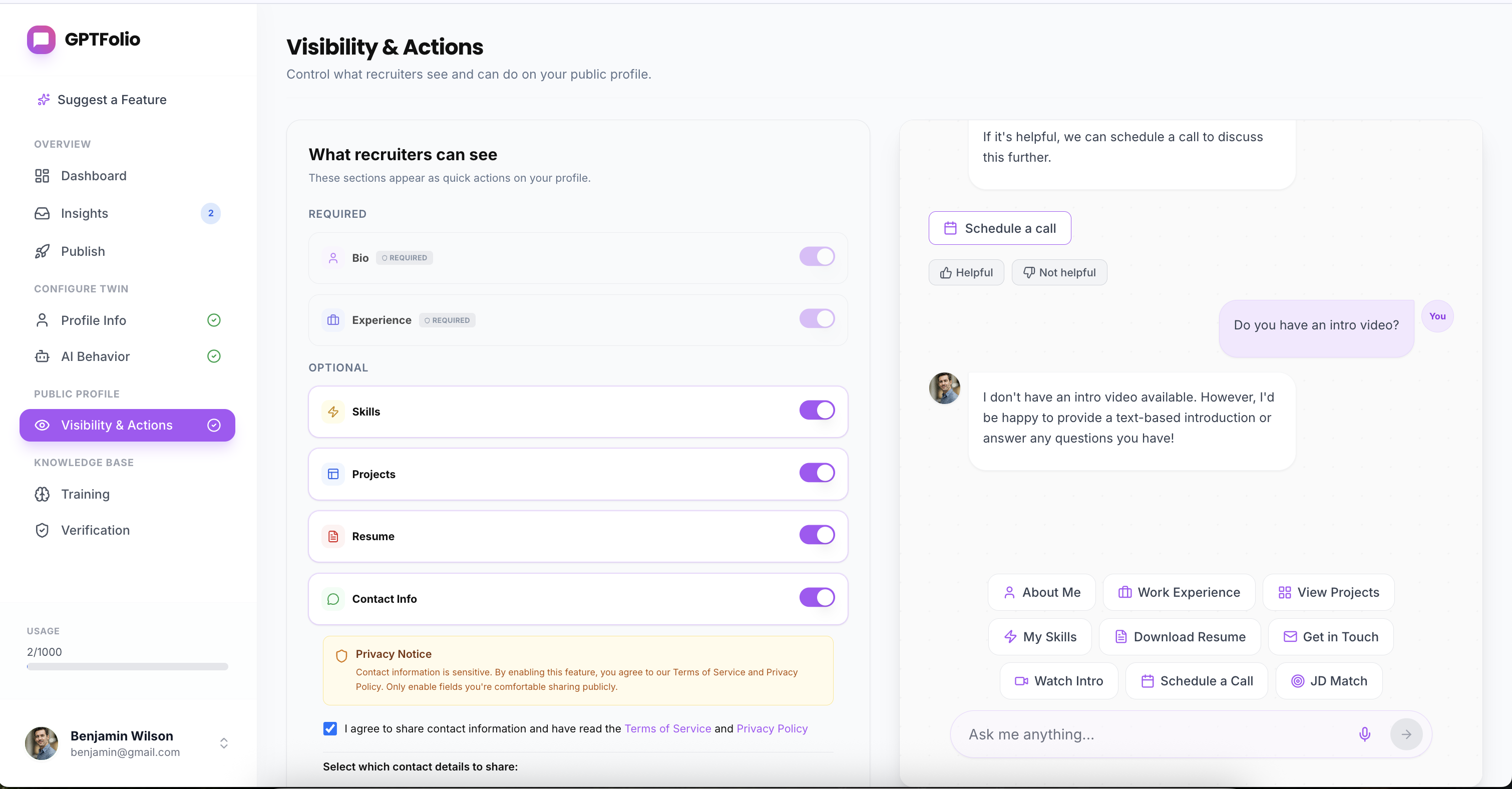This screenshot has width=1512, height=789.
Task: Toggle the Projects visibility switch
Action: point(816,473)
